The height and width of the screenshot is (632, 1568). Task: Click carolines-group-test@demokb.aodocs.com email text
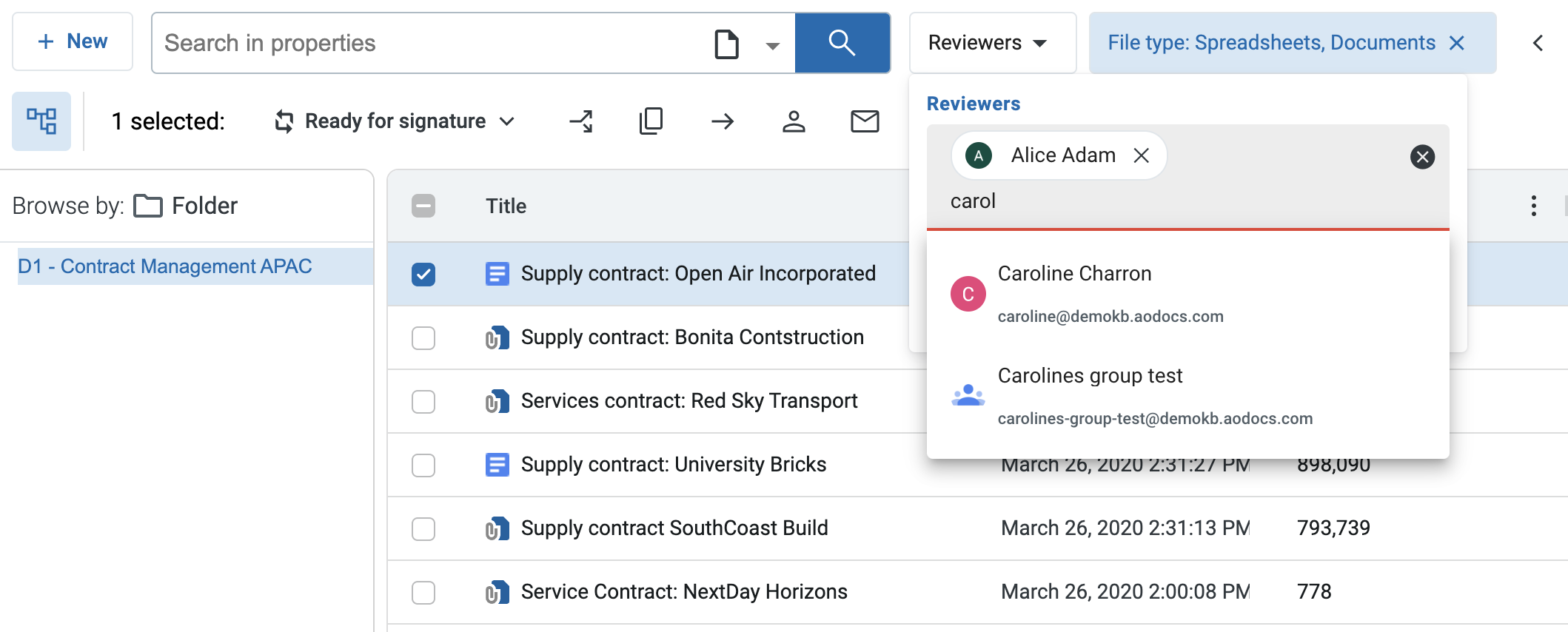(x=1155, y=419)
